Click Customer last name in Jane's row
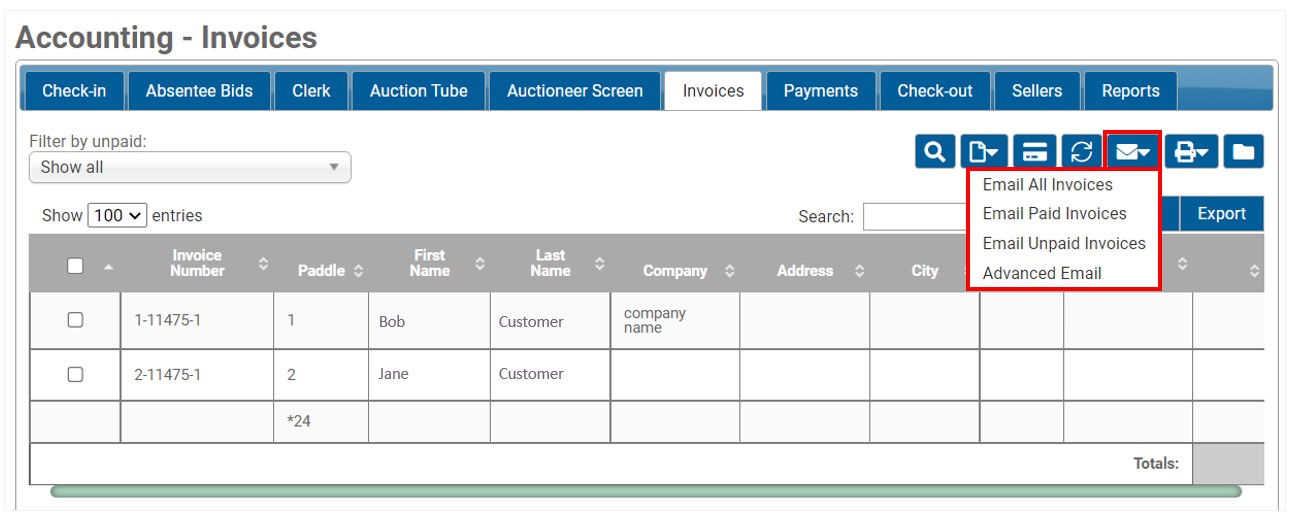Viewport: 1296px width, 521px height. point(531,374)
